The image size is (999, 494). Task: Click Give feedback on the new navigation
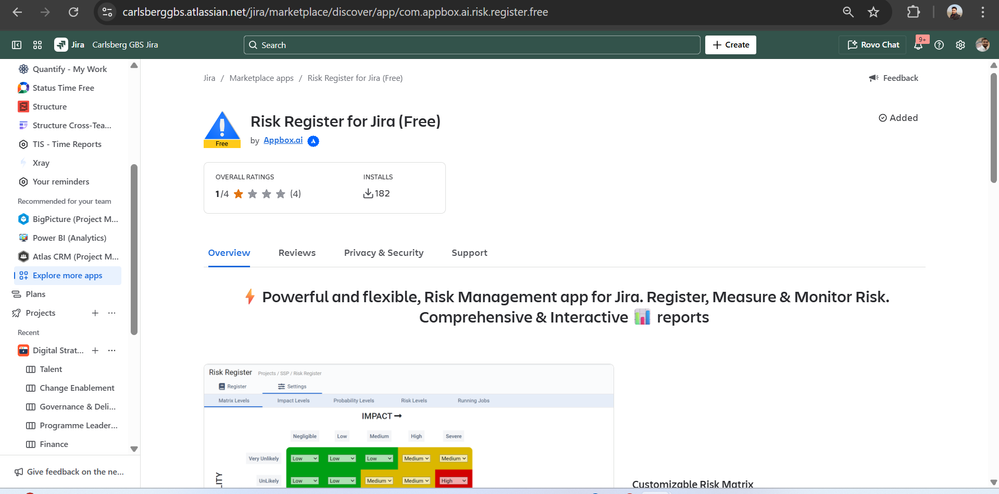69,472
